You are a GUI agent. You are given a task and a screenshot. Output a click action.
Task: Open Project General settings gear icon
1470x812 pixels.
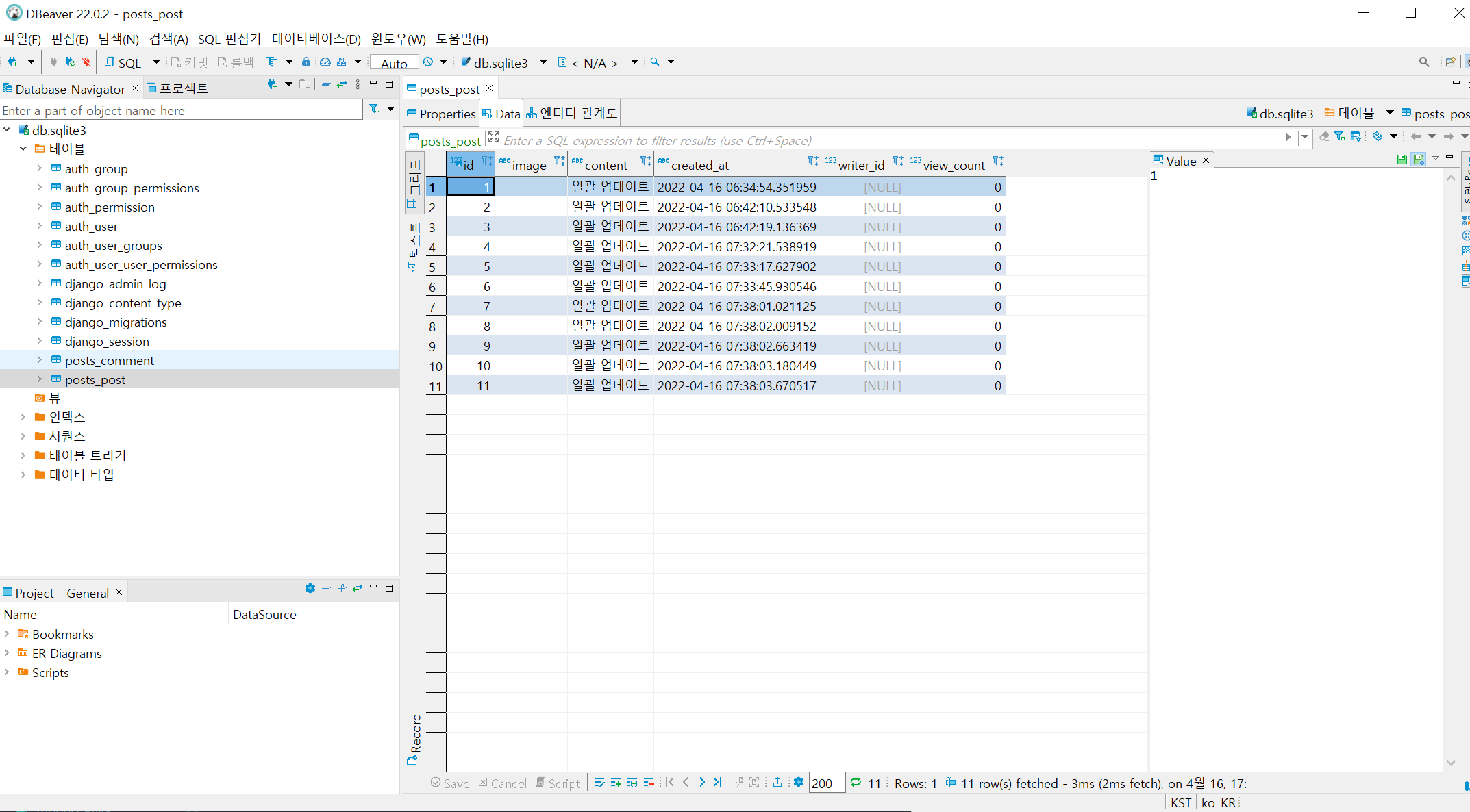point(310,588)
